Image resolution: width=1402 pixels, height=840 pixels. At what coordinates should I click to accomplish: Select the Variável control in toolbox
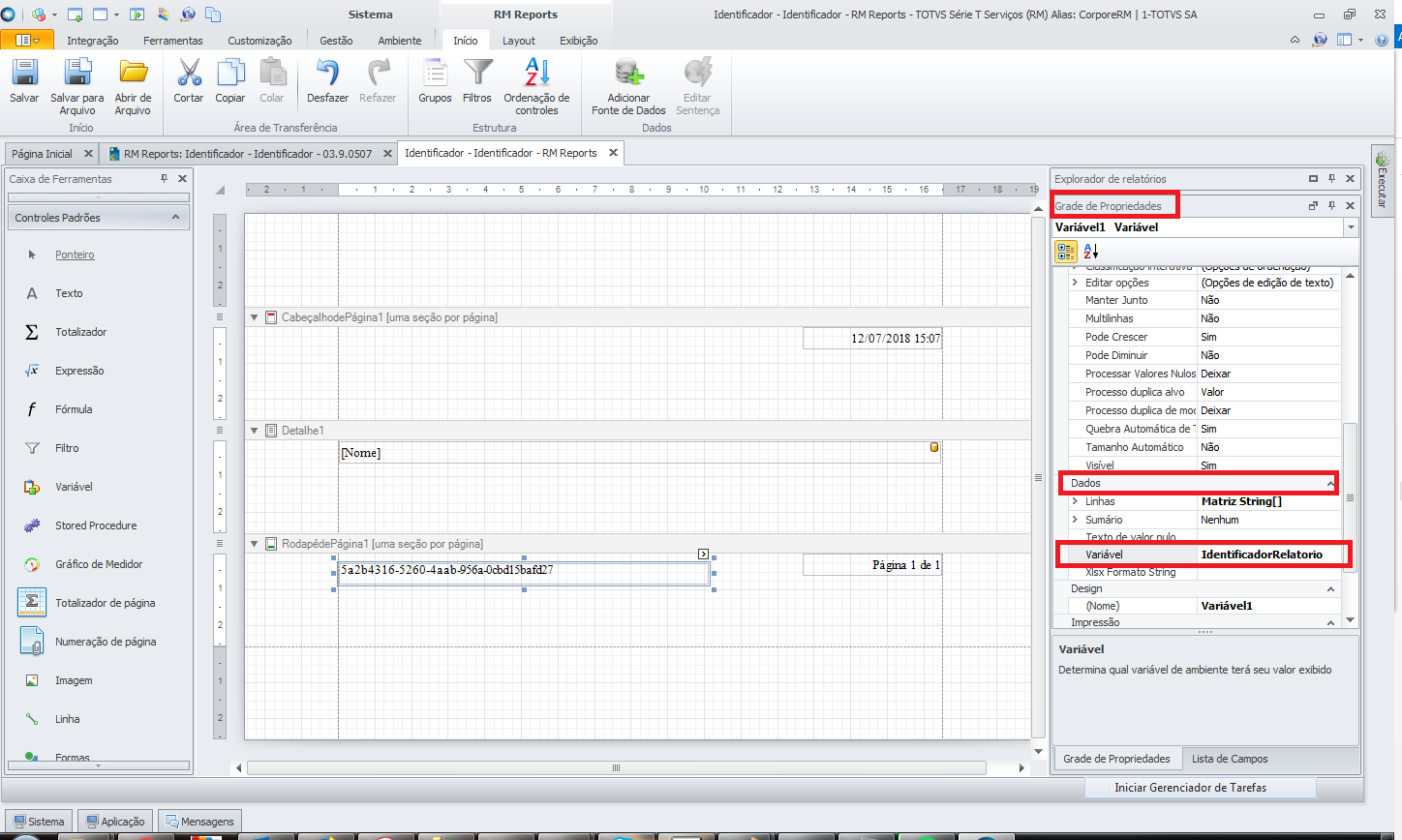(74, 487)
